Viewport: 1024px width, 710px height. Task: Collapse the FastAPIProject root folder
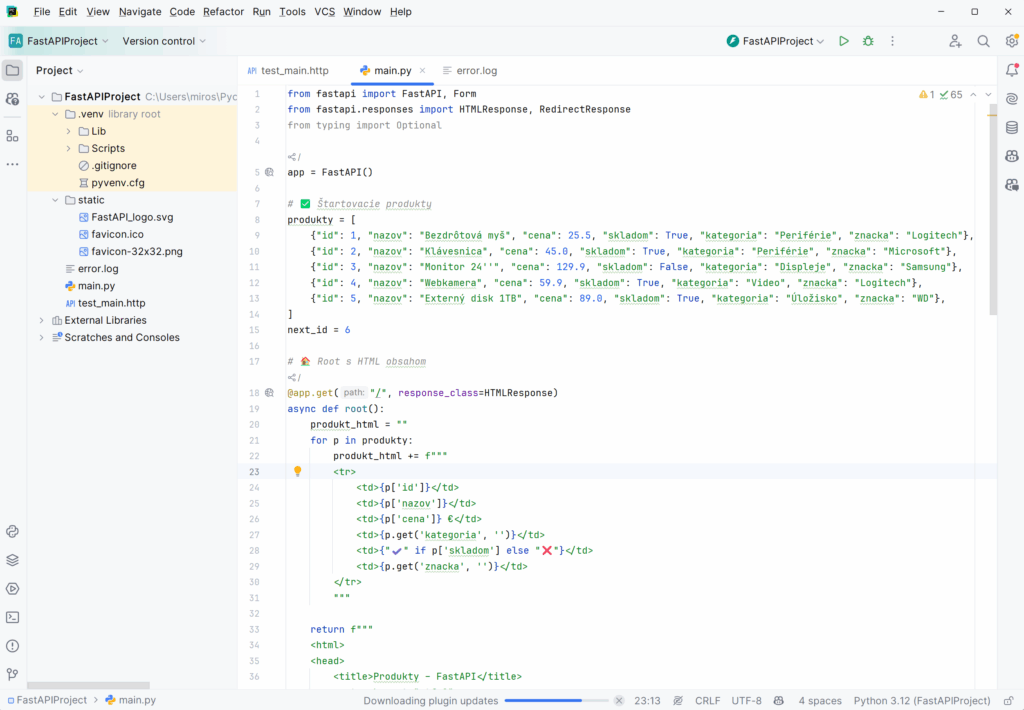[42, 97]
